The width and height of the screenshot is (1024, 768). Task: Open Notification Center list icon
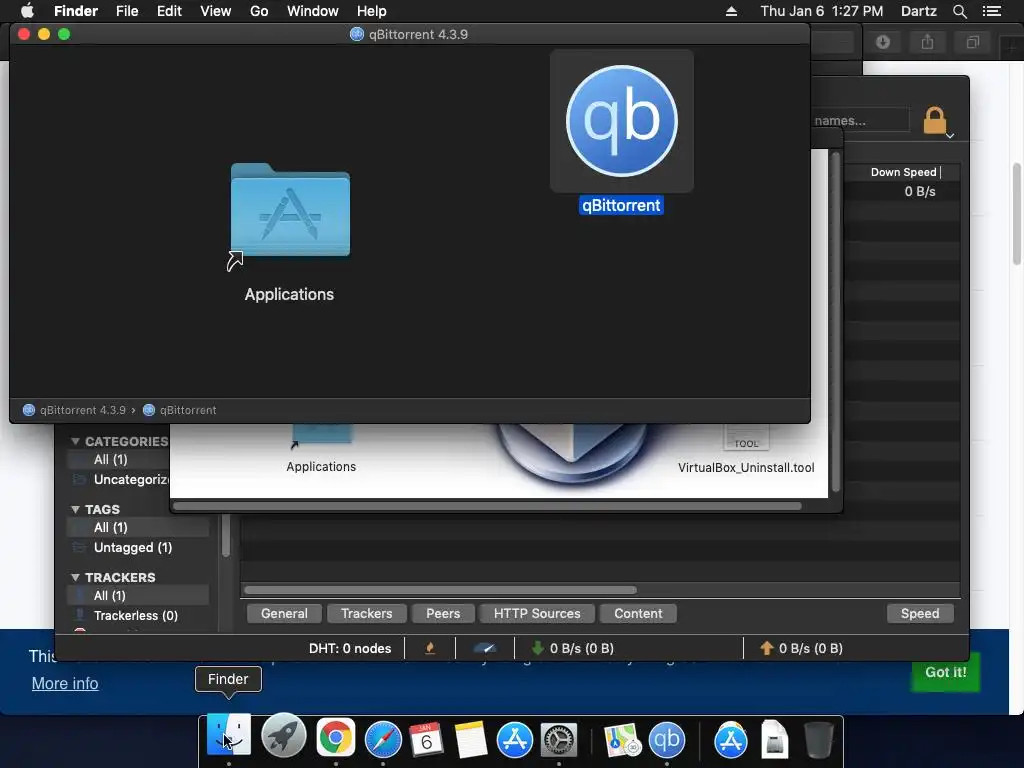click(991, 11)
